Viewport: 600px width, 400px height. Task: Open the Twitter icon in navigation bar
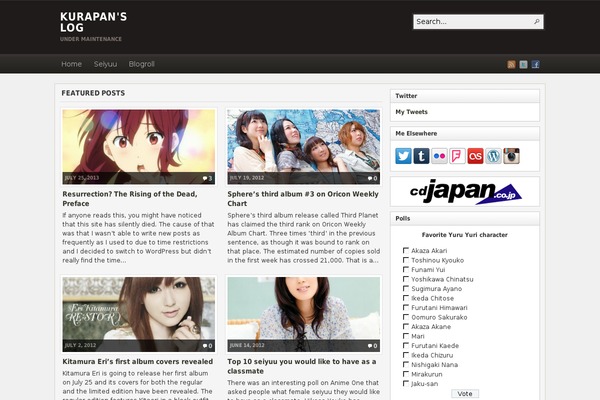click(523, 64)
